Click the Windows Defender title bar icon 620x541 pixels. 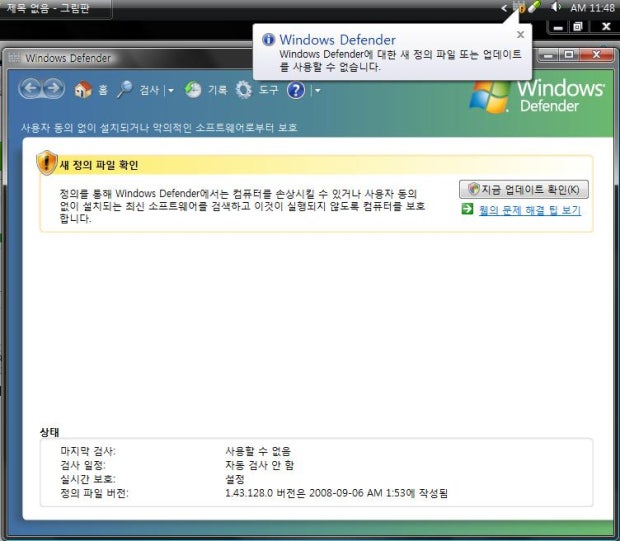14,58
